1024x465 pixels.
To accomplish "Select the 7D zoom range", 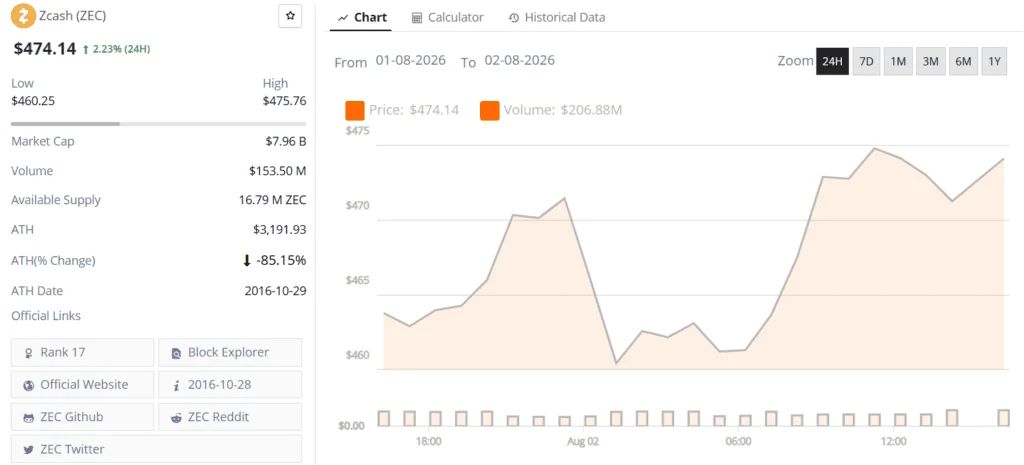I will [x=866, y=61].
